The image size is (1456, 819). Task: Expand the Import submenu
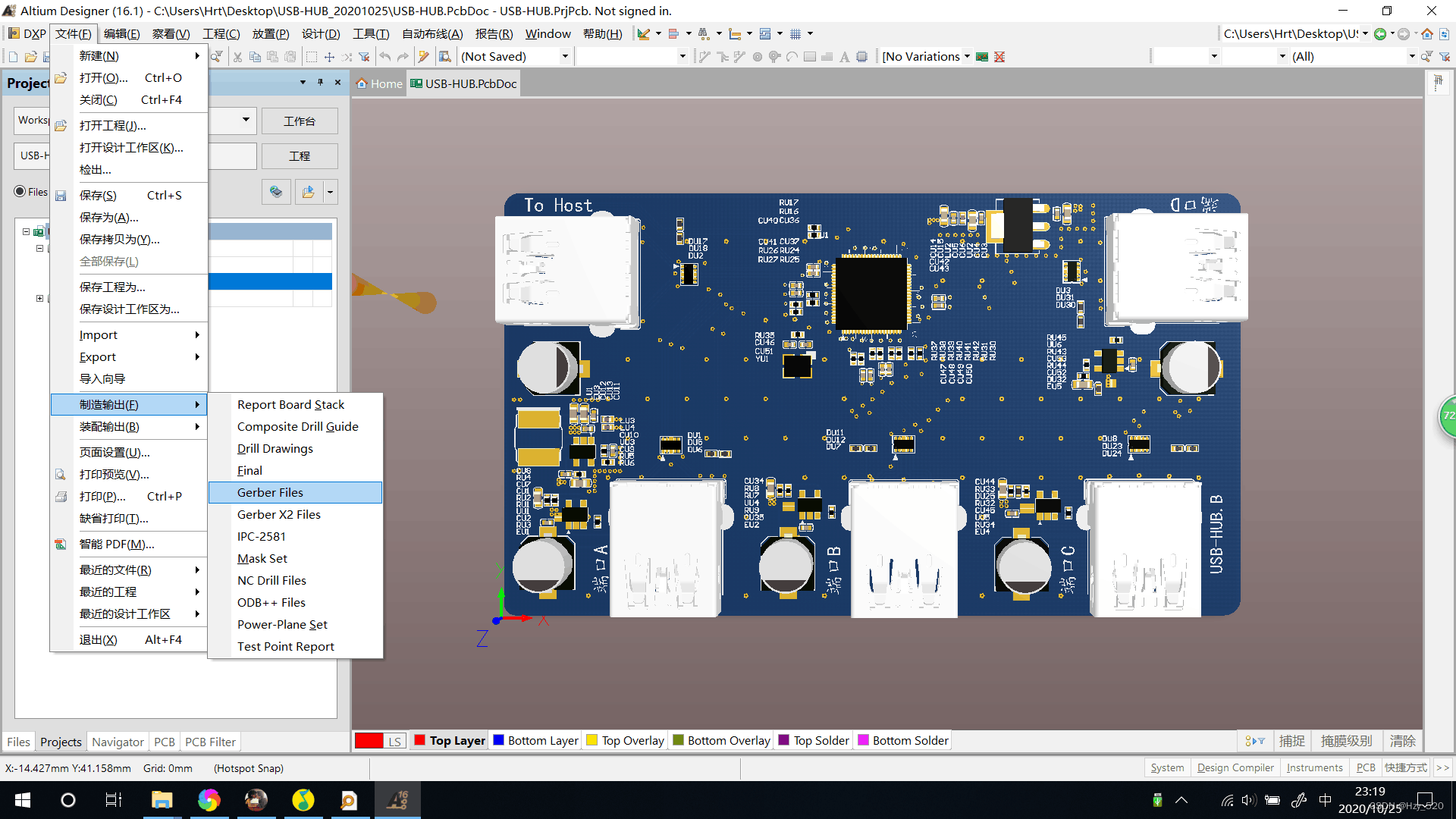point(129,335)
